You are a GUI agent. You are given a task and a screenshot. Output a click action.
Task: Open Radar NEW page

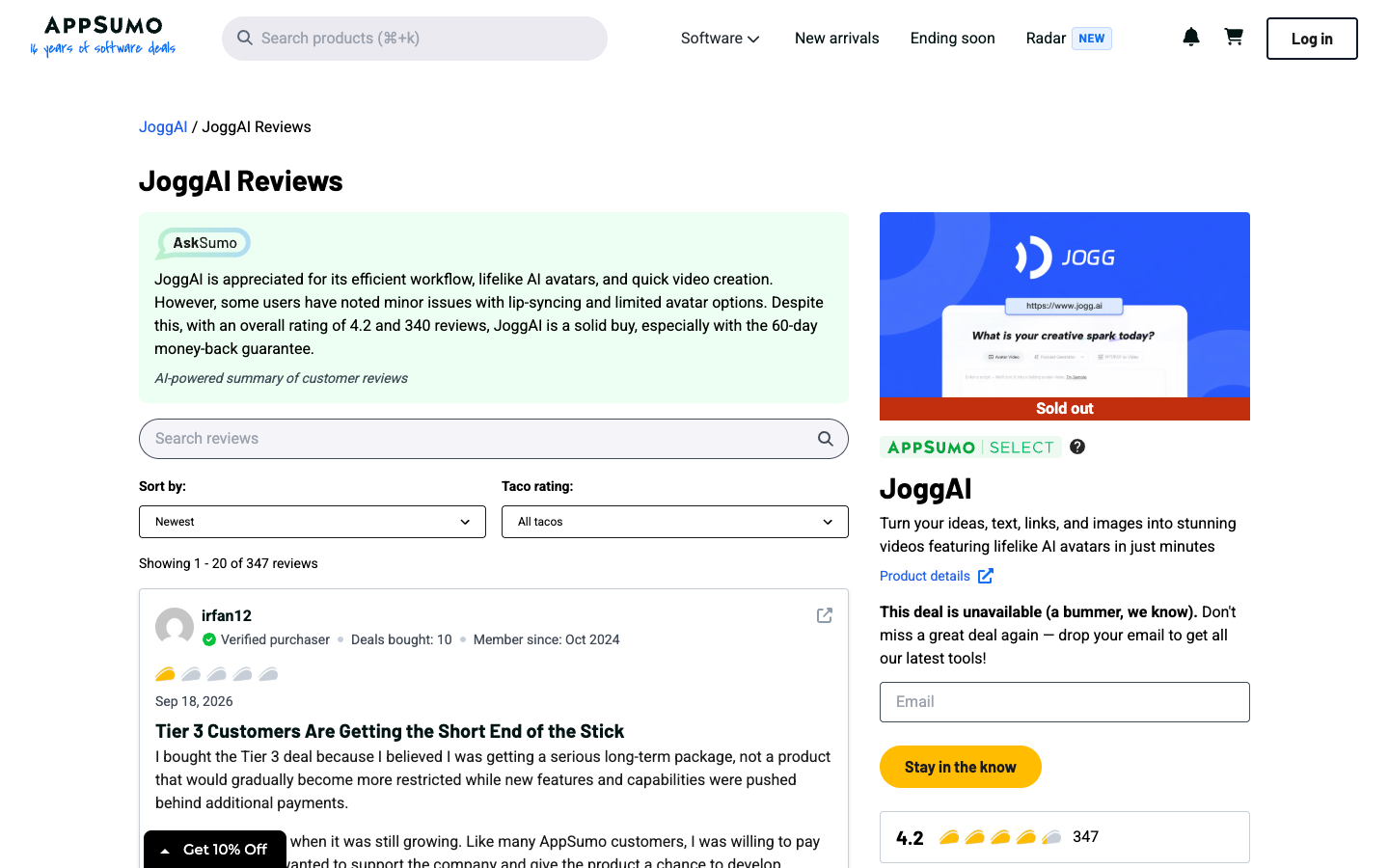(x=1069, y=39)
